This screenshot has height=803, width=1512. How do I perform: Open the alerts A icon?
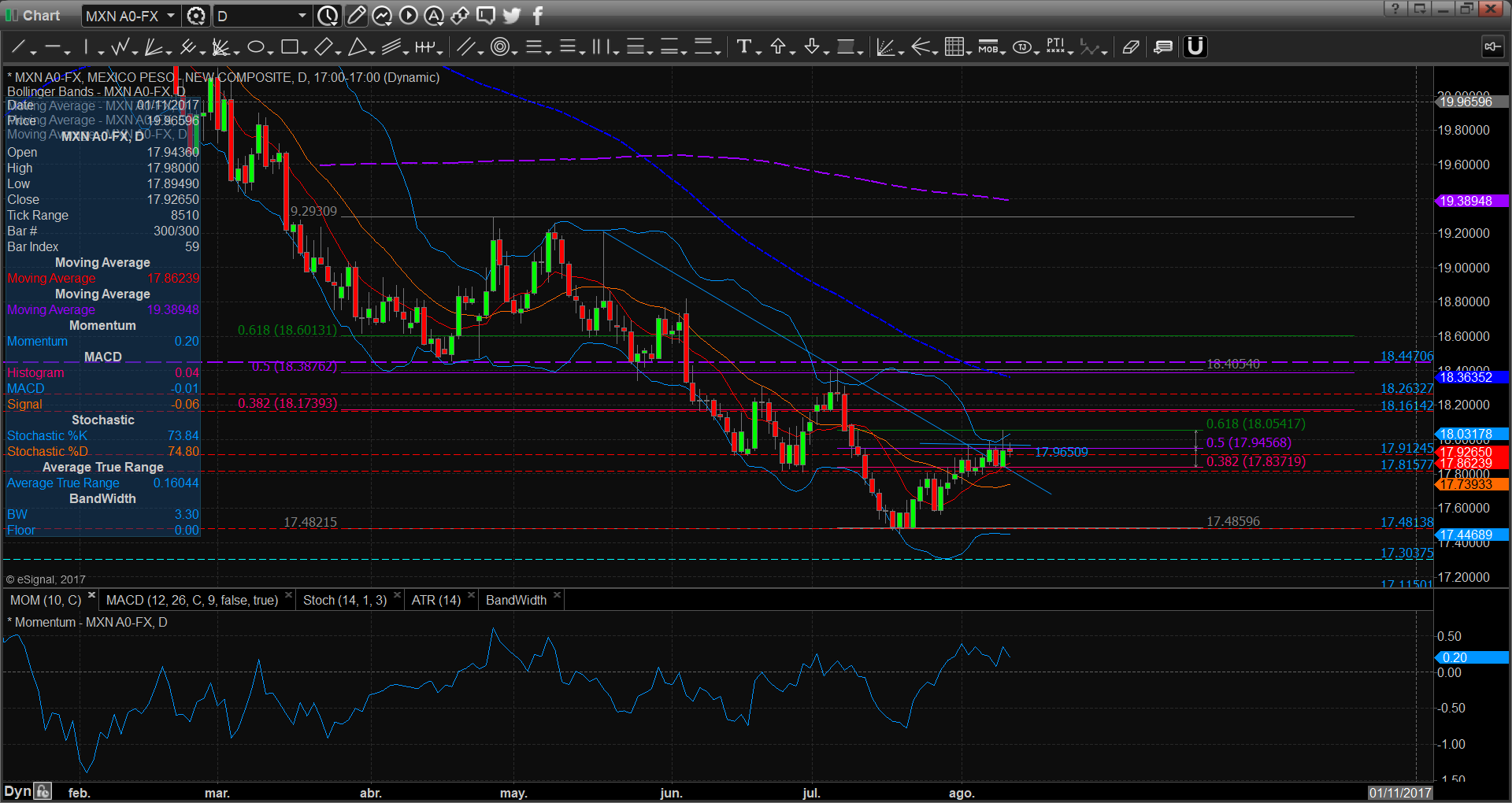click(434, 16)
